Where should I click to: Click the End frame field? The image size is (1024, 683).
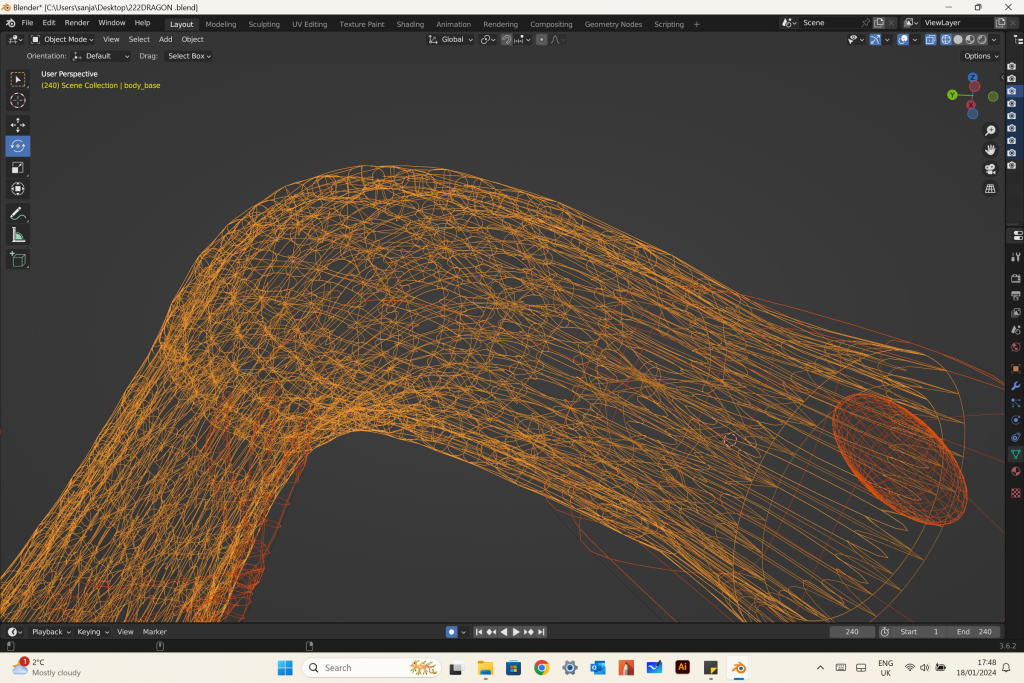coord(974,632)
